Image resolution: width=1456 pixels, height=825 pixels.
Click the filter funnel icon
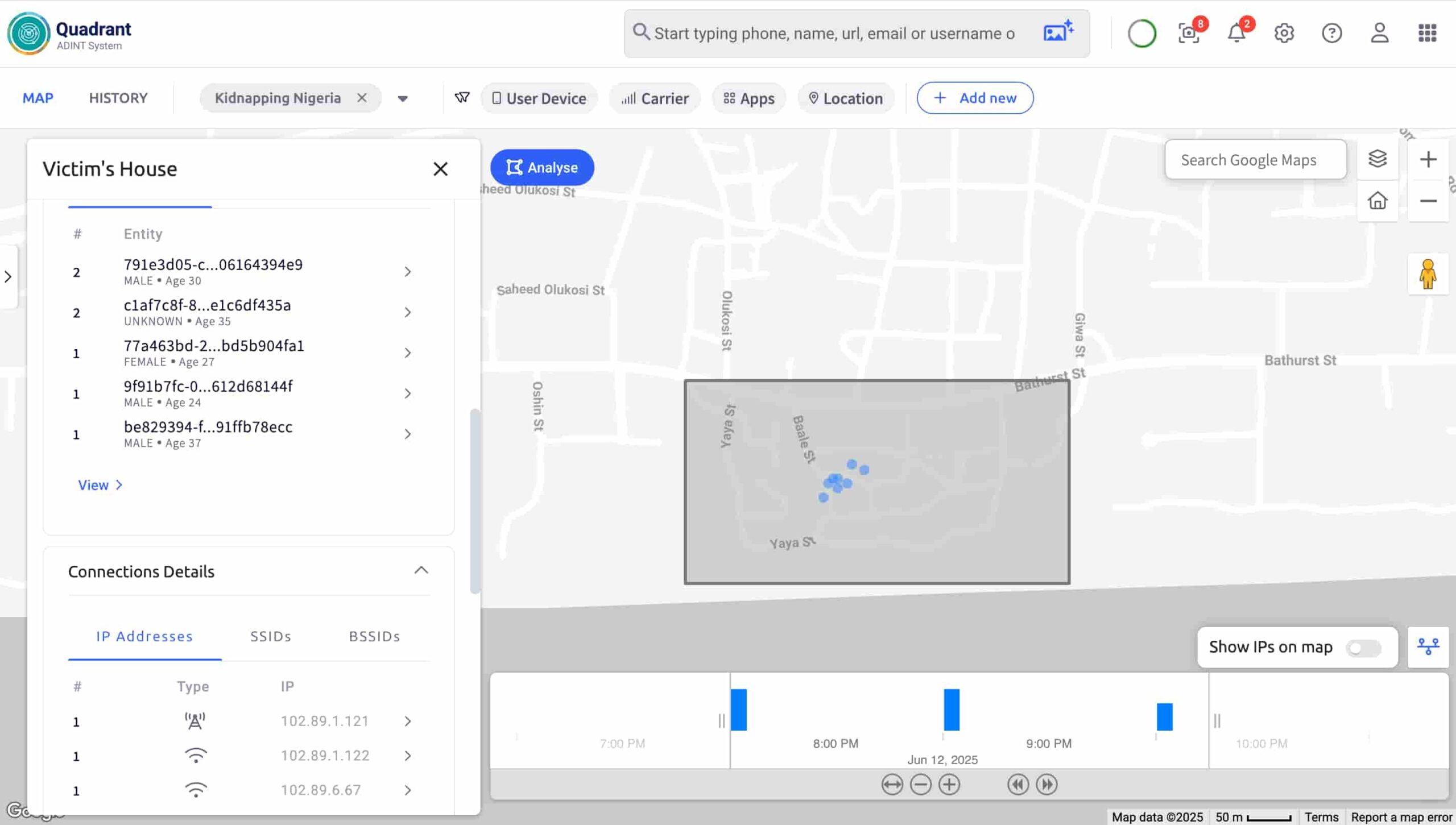coord(462,98)
